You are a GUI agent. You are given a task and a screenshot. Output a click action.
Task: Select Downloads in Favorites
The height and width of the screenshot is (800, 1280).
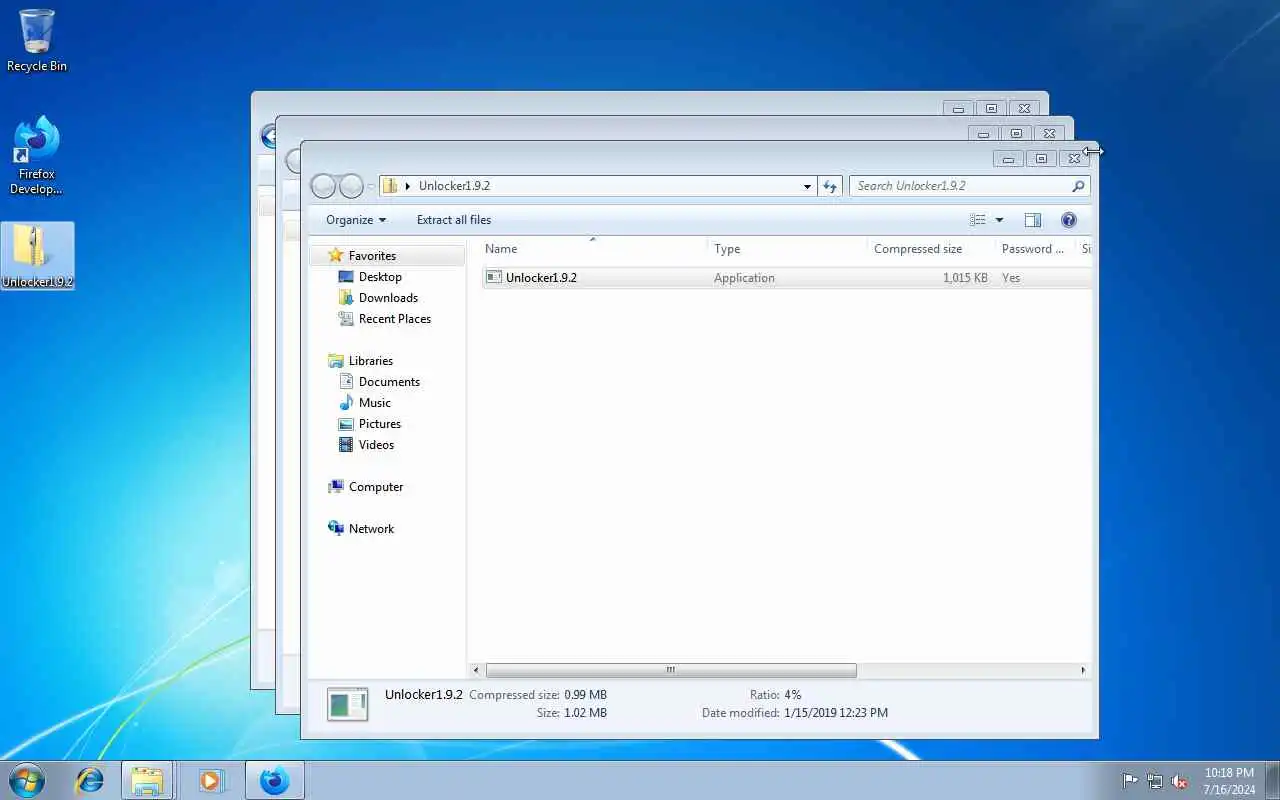pyautogui.click(x=388, y=298)
